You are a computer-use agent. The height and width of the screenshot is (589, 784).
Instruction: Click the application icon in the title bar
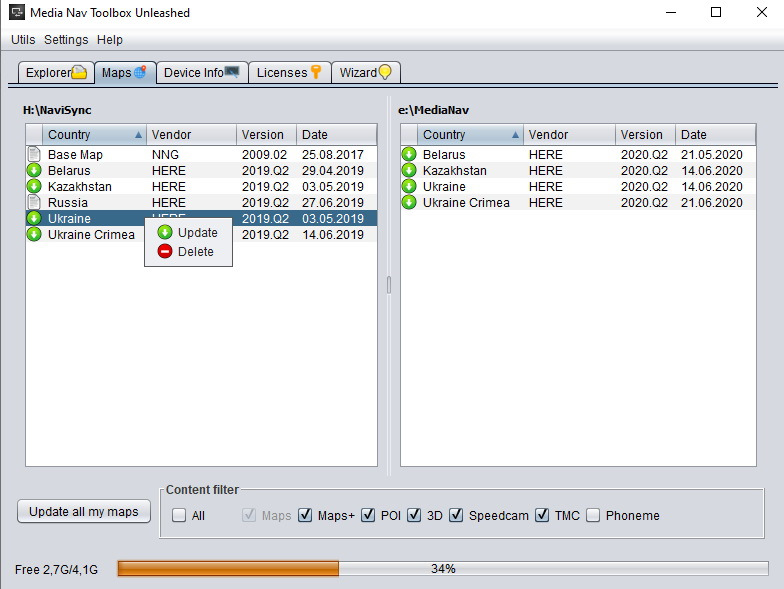click(16, 12)
